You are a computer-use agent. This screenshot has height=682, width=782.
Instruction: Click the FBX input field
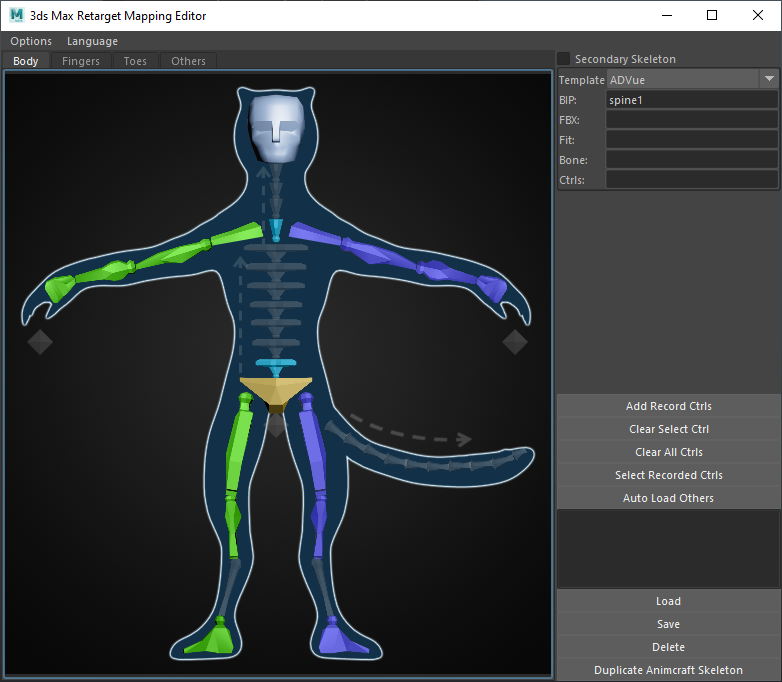click(692, 120)
